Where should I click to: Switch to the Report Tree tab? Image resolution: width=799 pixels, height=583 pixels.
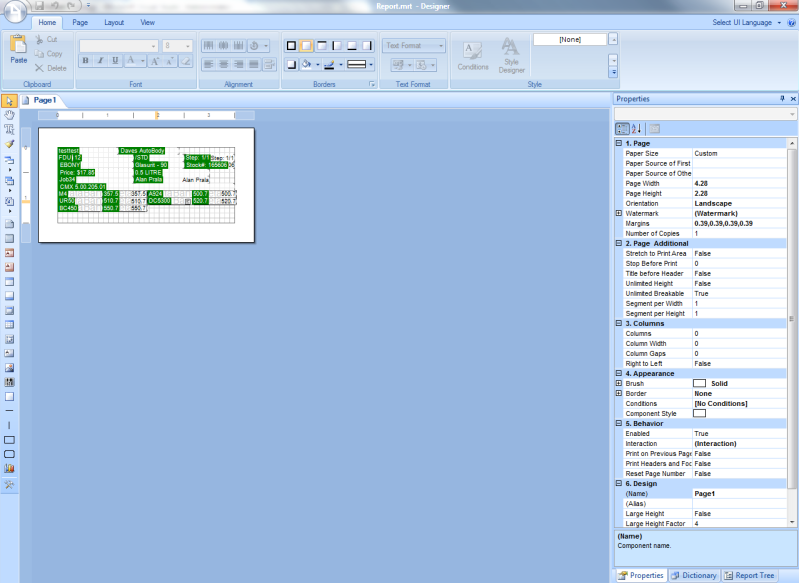pyautogui.click(x=750, y=575)
